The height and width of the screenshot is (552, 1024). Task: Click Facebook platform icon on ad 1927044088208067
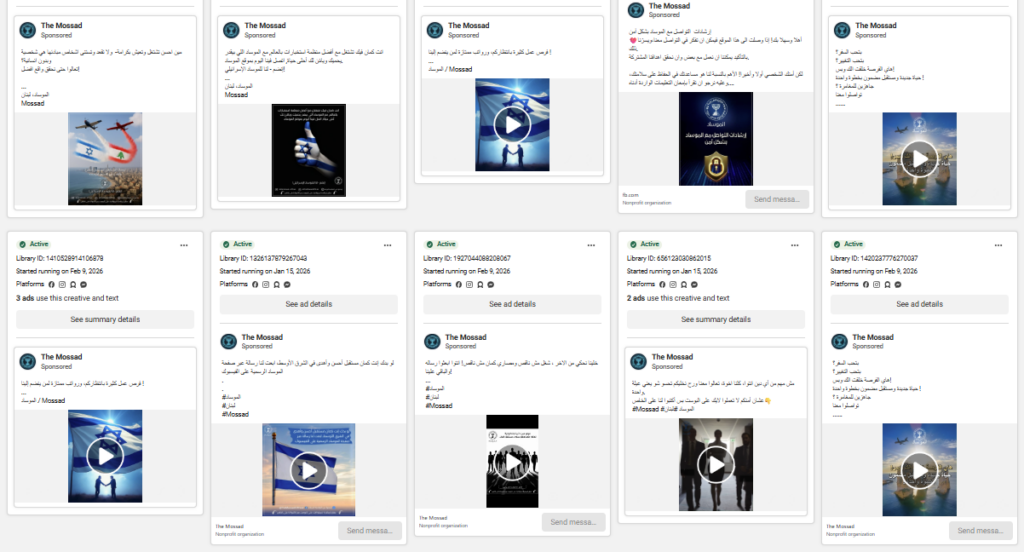(458, 284)
